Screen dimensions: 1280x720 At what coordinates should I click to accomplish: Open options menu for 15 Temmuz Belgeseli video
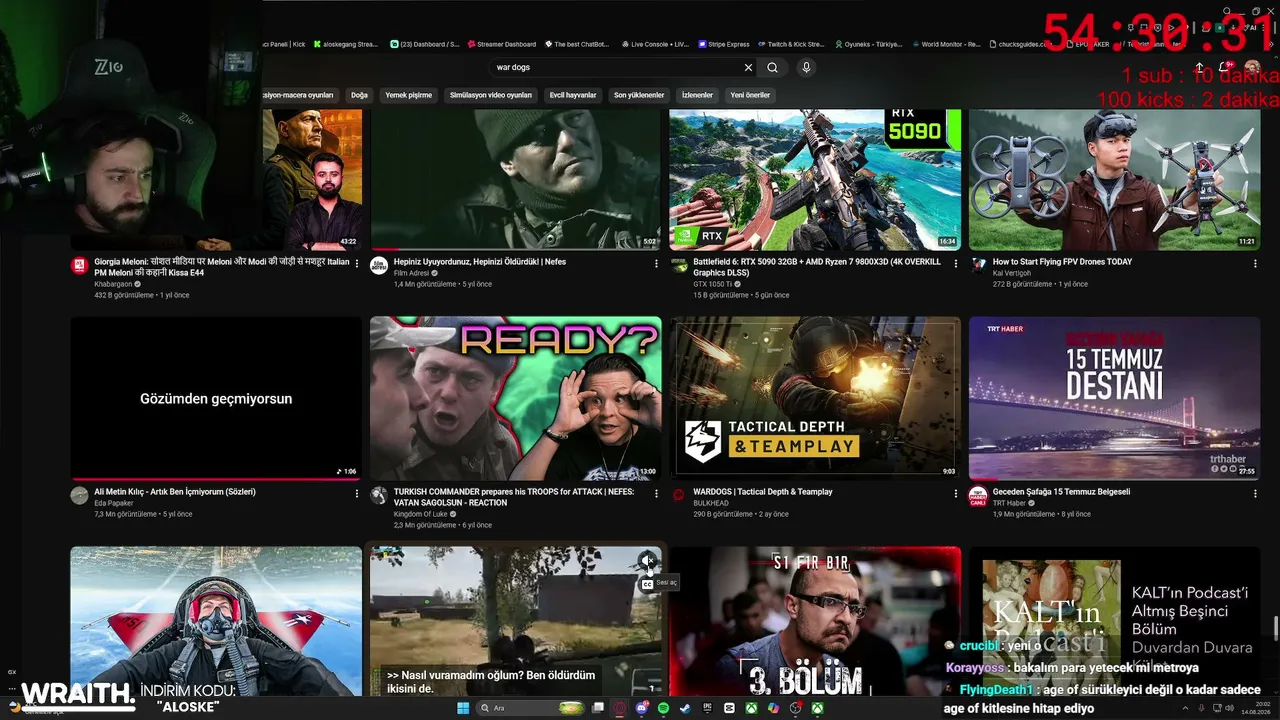click(x=1256, y=493)
